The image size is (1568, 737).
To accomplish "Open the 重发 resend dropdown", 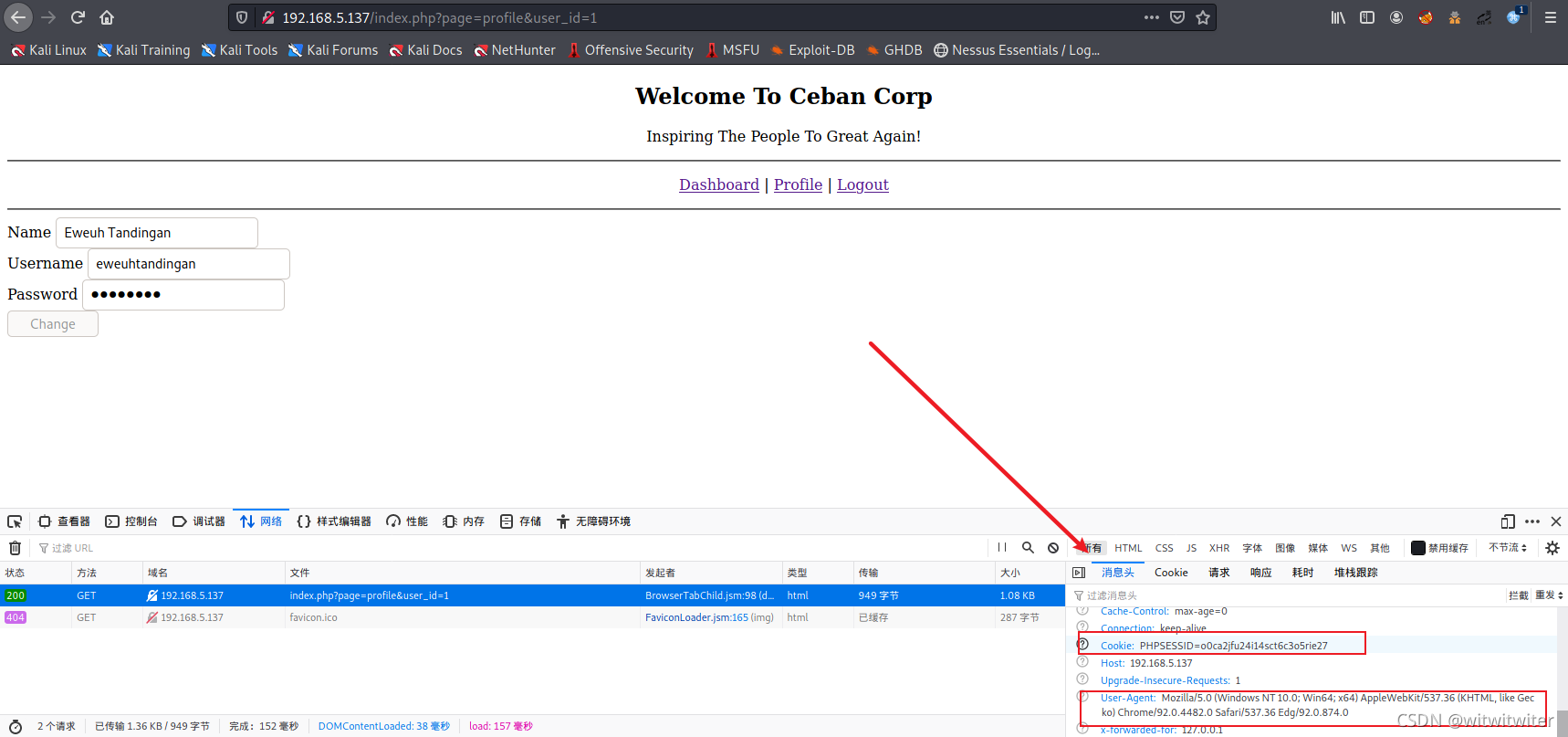I will pyautogui.click(x=1549, y=595).
